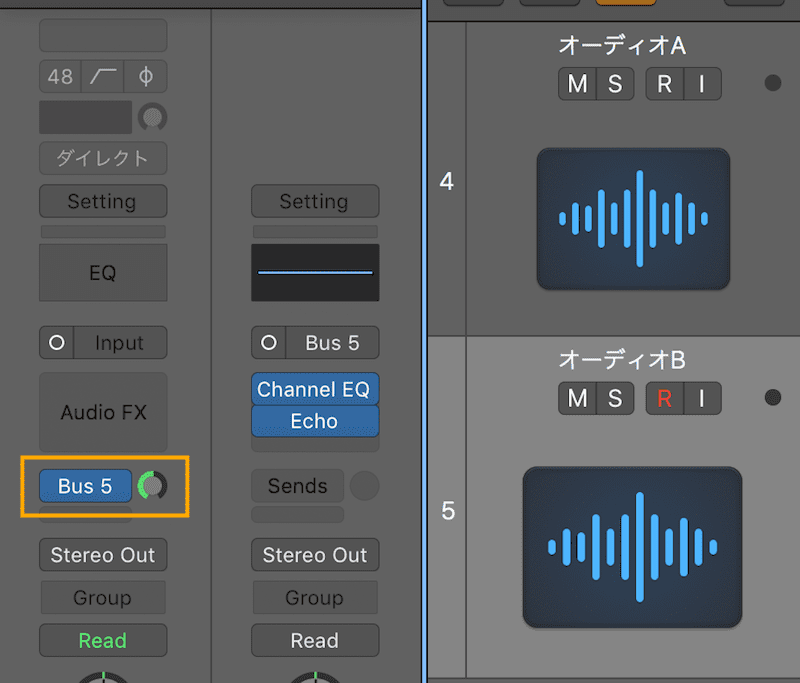This screenshot has height=683, width=800.
Task: Select track number 5
Action: [447, 511]
